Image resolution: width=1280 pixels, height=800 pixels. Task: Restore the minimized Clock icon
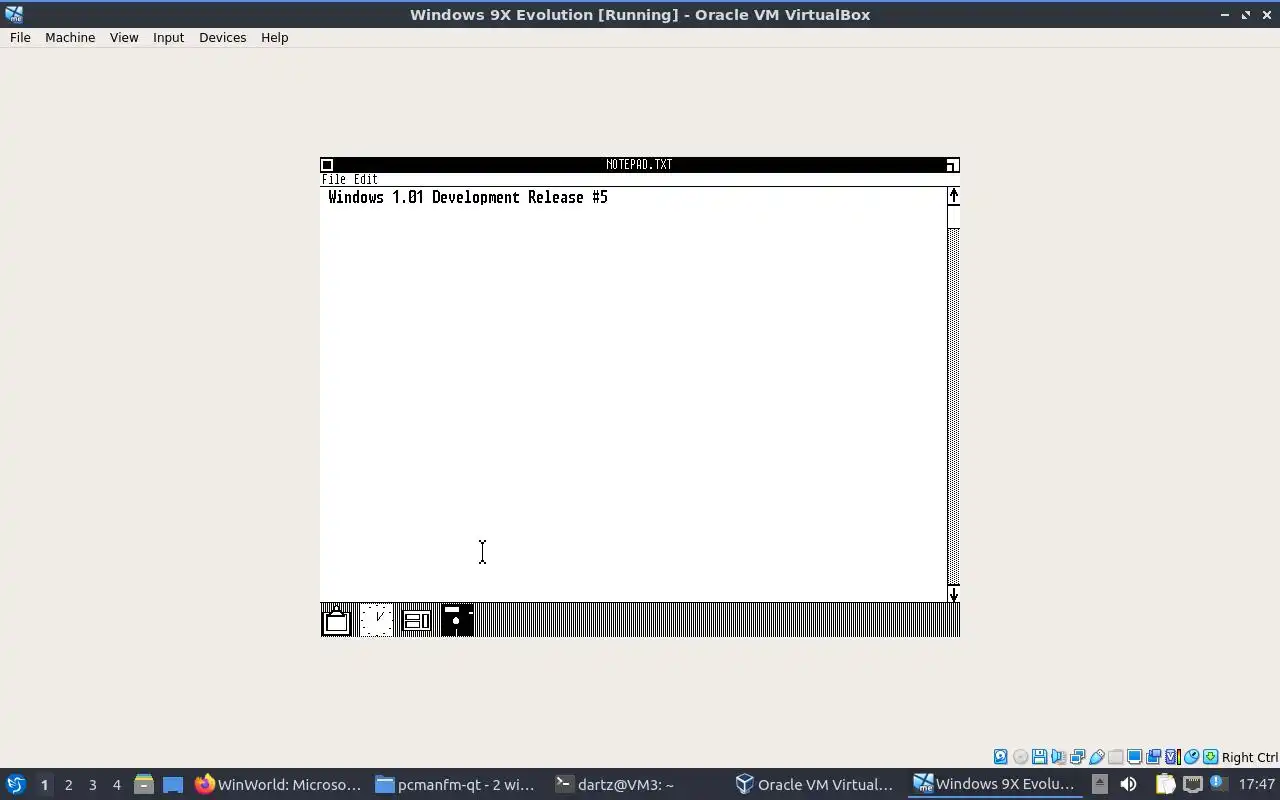(377, 620)
